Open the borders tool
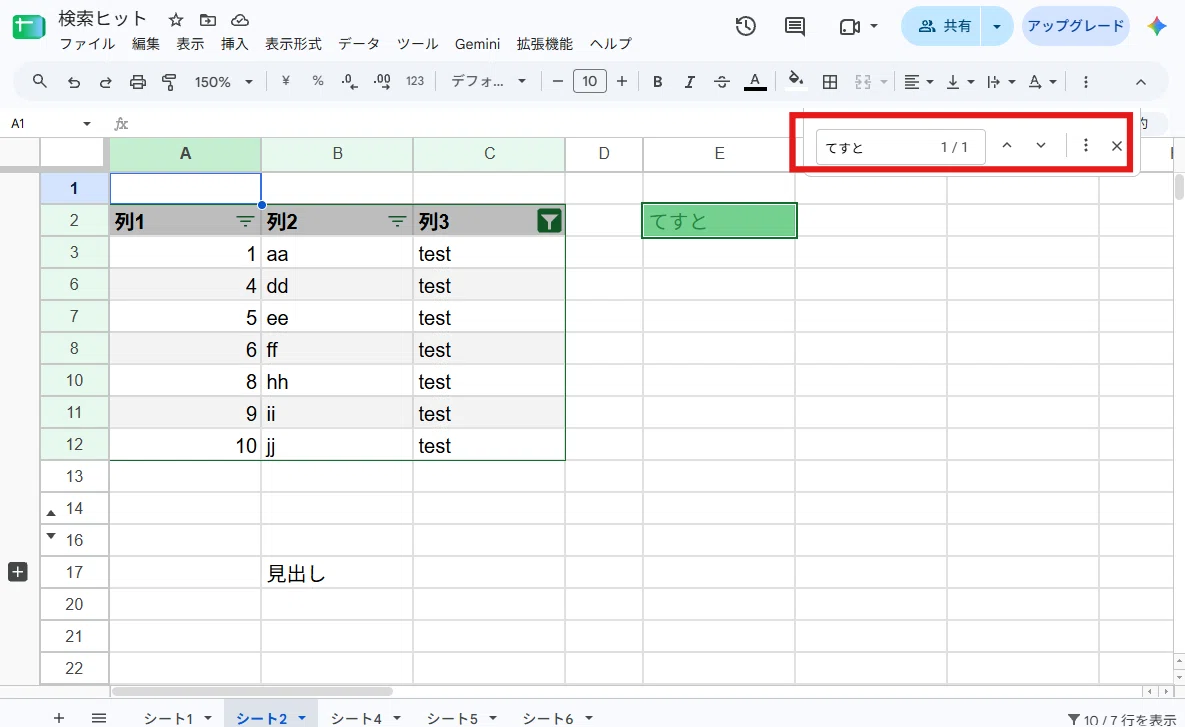The width and height of the screenshot is (1185, 727). click(x=830, y=82)
